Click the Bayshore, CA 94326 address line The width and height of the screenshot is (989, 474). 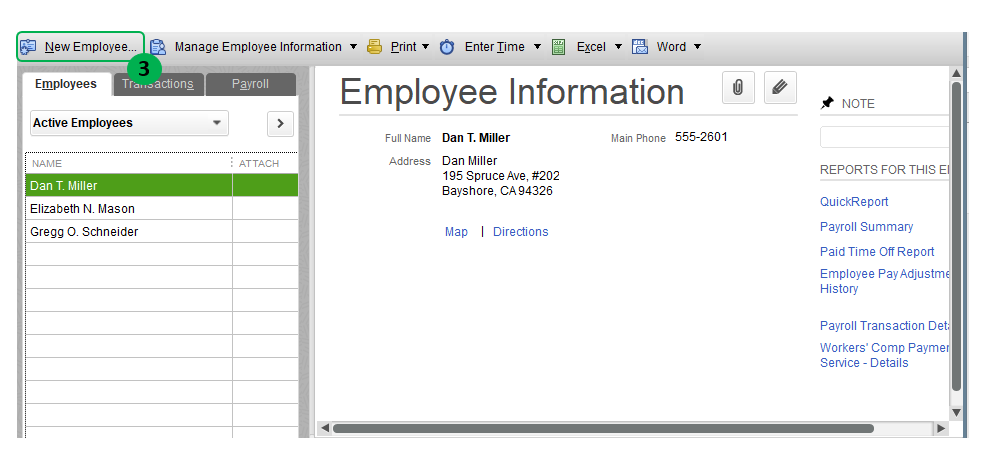pyautogui.click(x=497, y=191)
